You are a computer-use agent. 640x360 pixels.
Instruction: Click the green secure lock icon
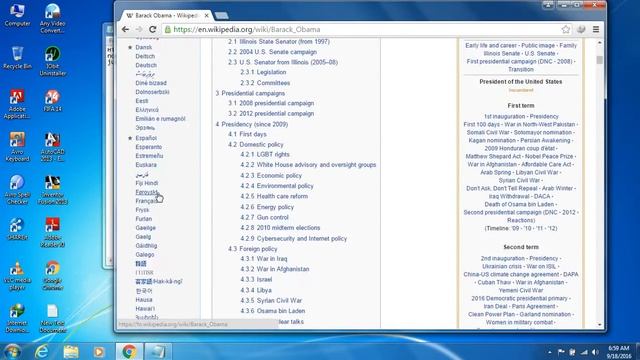tap(167, 29)
